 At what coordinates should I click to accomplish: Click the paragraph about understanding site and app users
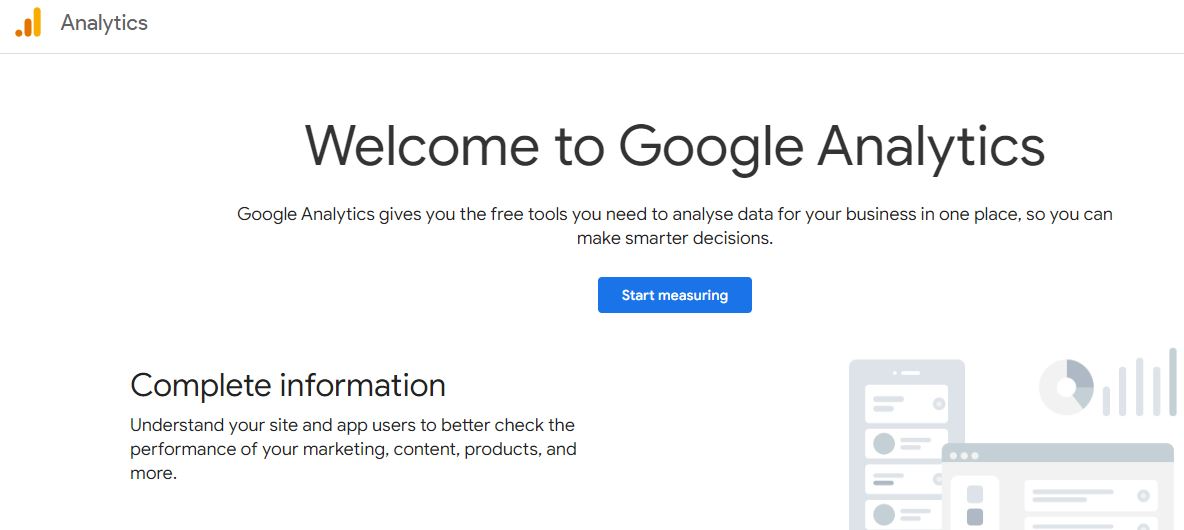353,449
